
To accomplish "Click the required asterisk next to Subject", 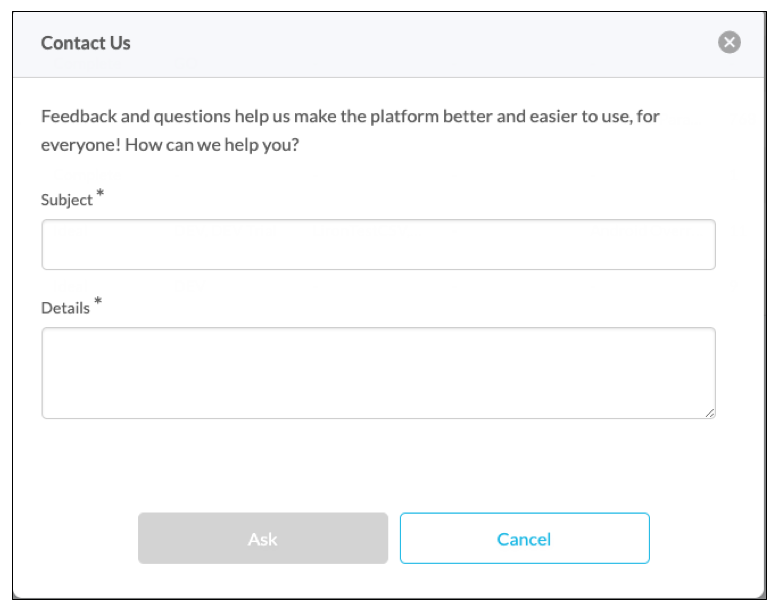I will 100,195.
